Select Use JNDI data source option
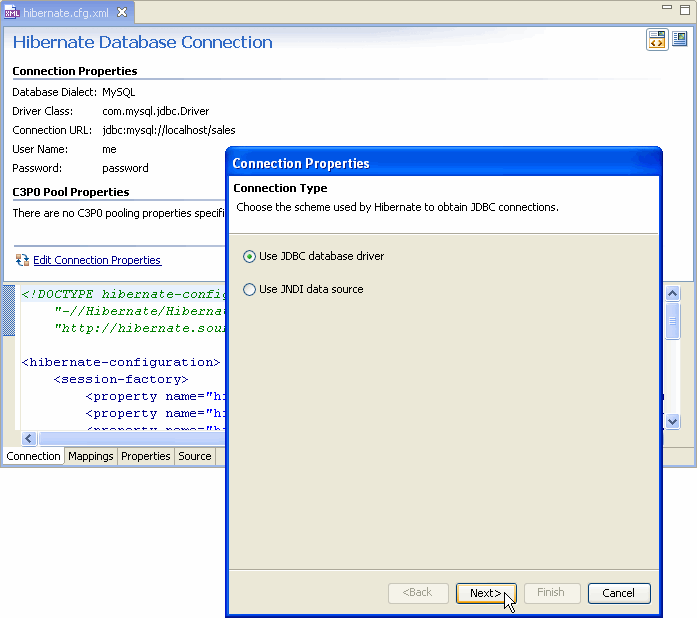Image resolution: width=697 pixels, height=618 pixels. [x=303, y=289]
